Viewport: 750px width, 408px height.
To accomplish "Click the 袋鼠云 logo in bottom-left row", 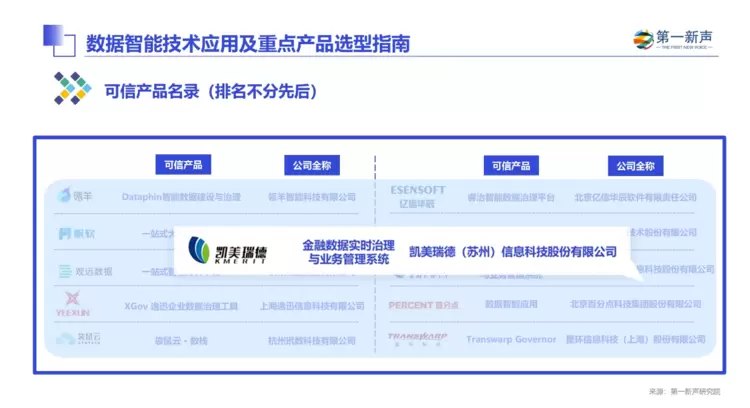I will (78, 340).
